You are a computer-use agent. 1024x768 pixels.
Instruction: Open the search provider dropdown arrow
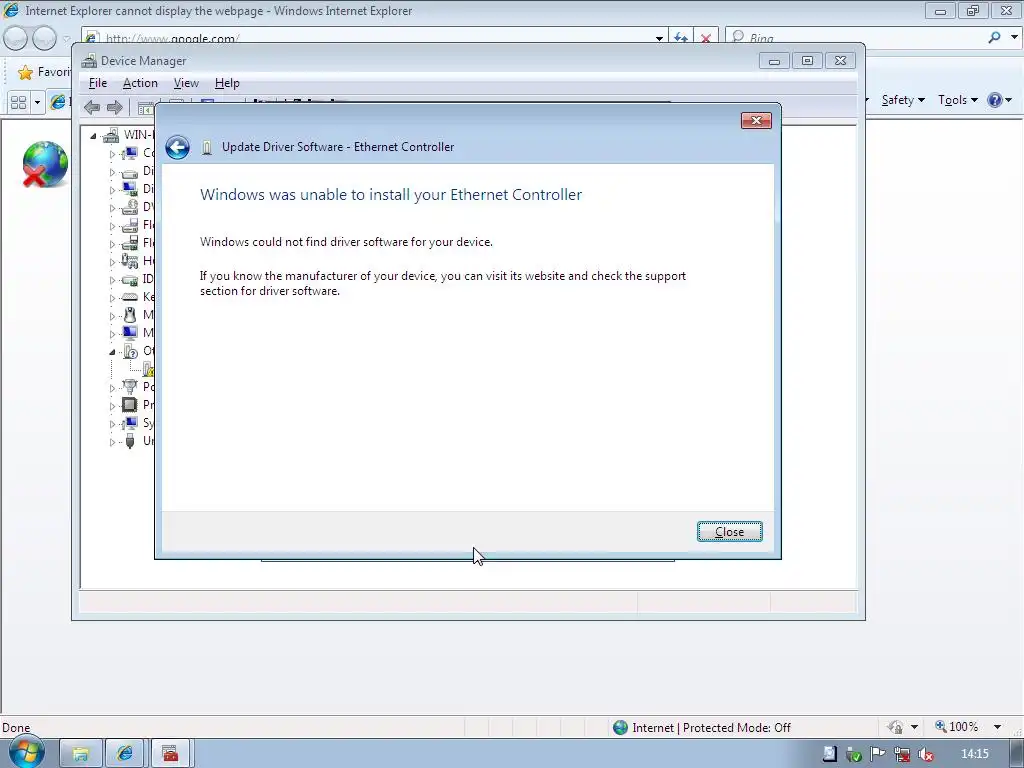(x=1014, y=38)
